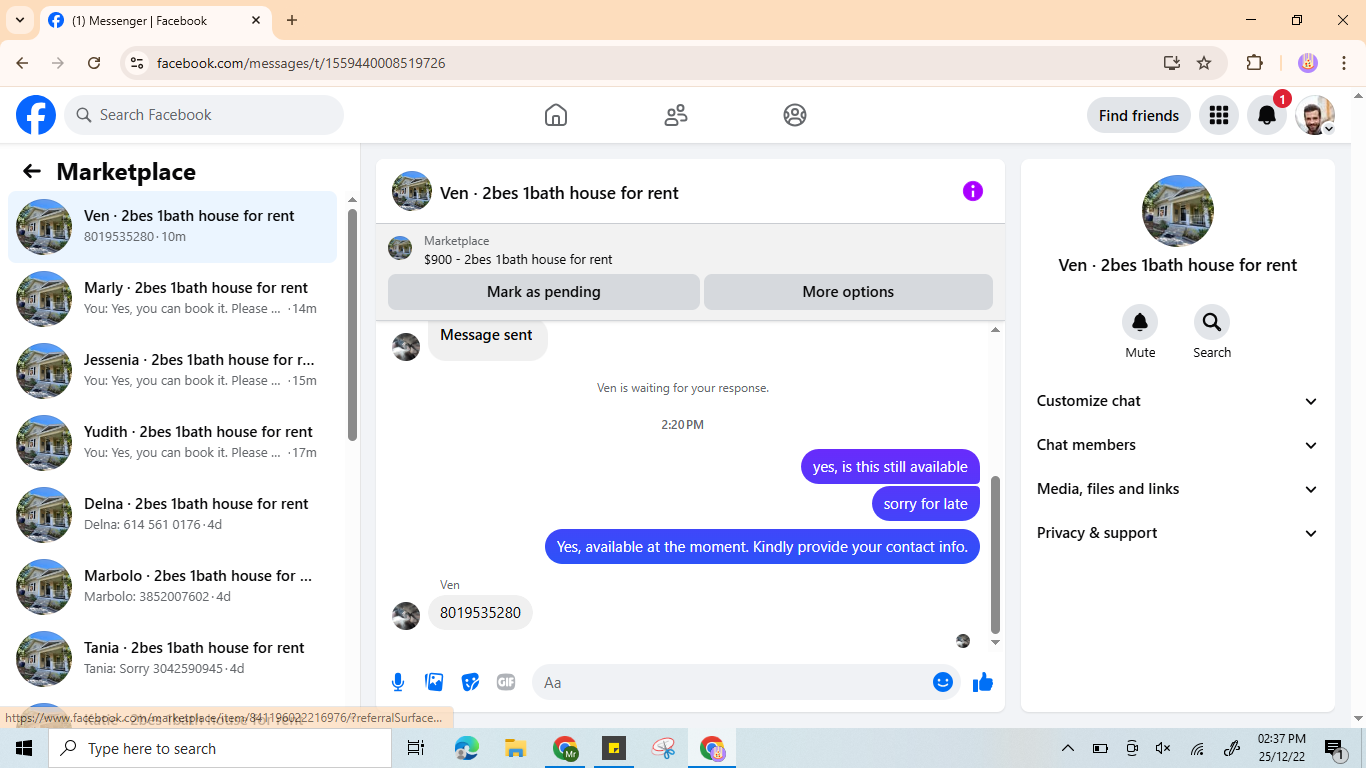The image size is (1366, 768).
Task: Click the house thumbnail in right panel
Action: 1178,211
